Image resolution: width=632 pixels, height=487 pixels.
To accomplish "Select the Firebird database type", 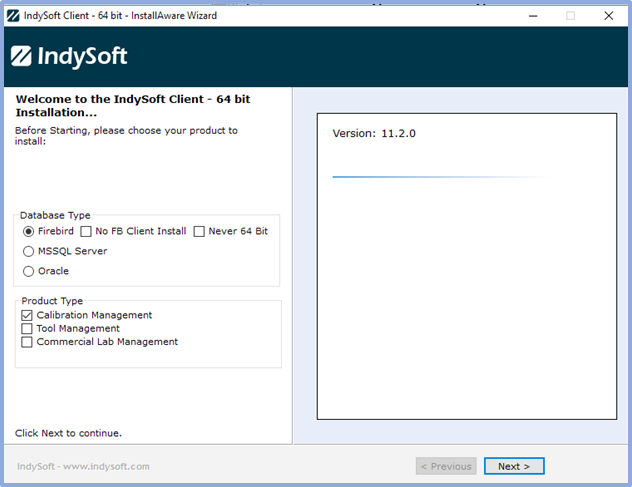I will coord(29,231).
